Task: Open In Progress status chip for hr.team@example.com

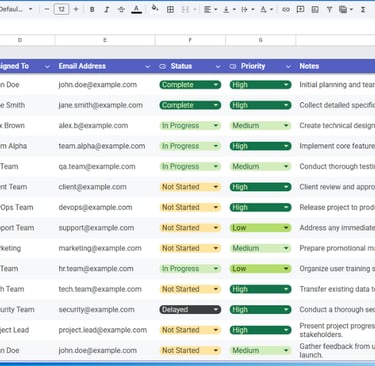Action: [190, 269]
